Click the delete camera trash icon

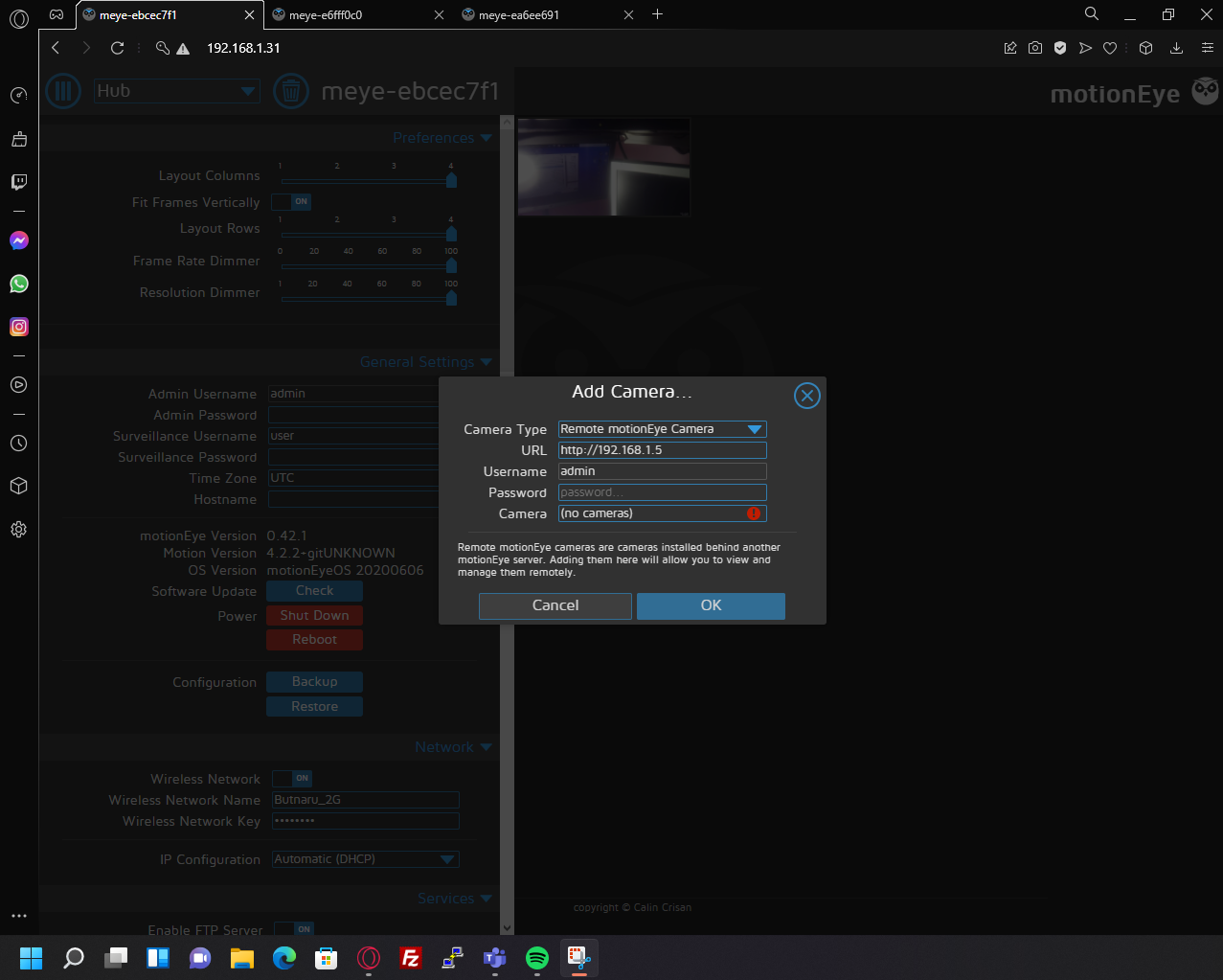coord(291,90)
